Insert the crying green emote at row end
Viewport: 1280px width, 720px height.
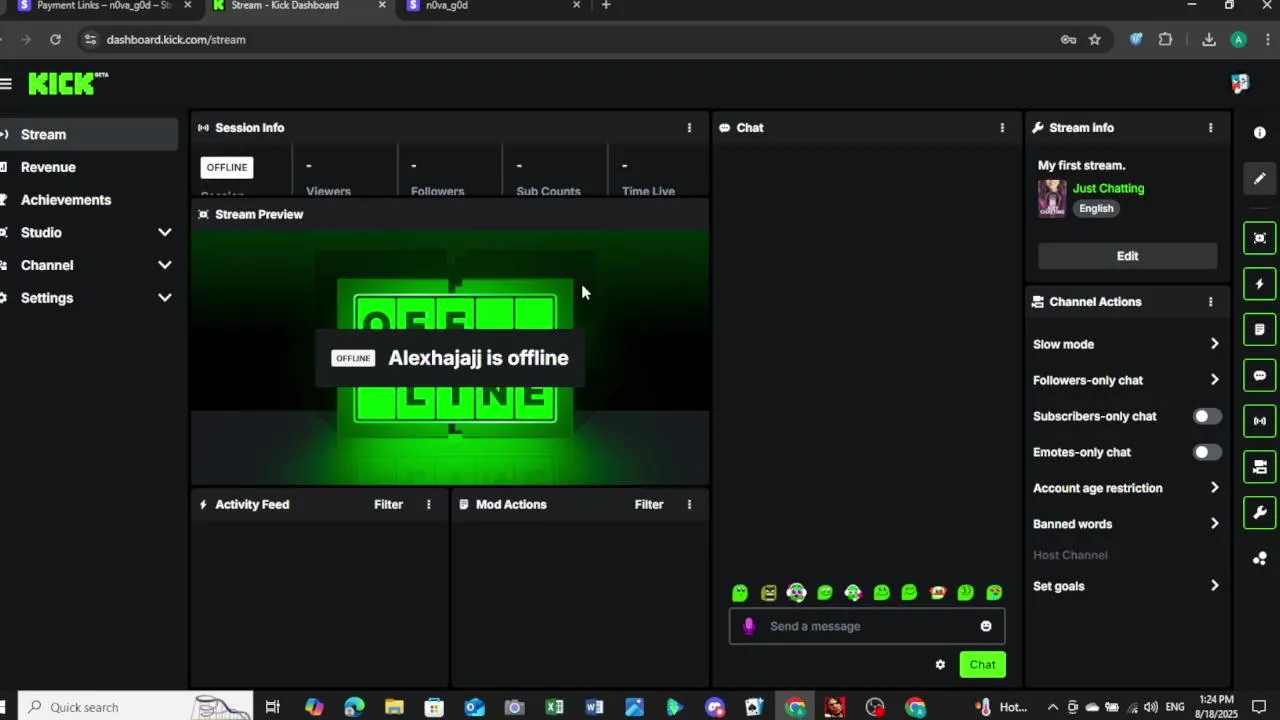pyautogui.click(x=994, y=593)
